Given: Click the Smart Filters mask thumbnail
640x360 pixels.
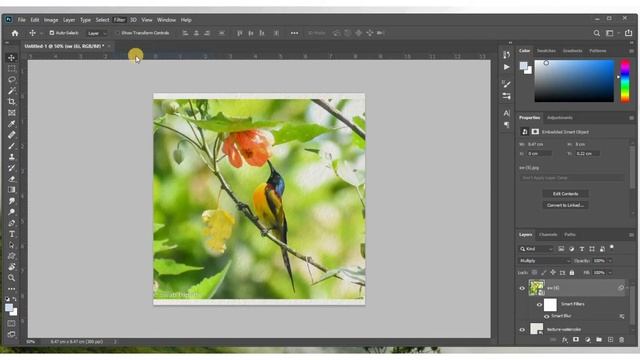Looking at the screenshot, I should pos(550,304).
